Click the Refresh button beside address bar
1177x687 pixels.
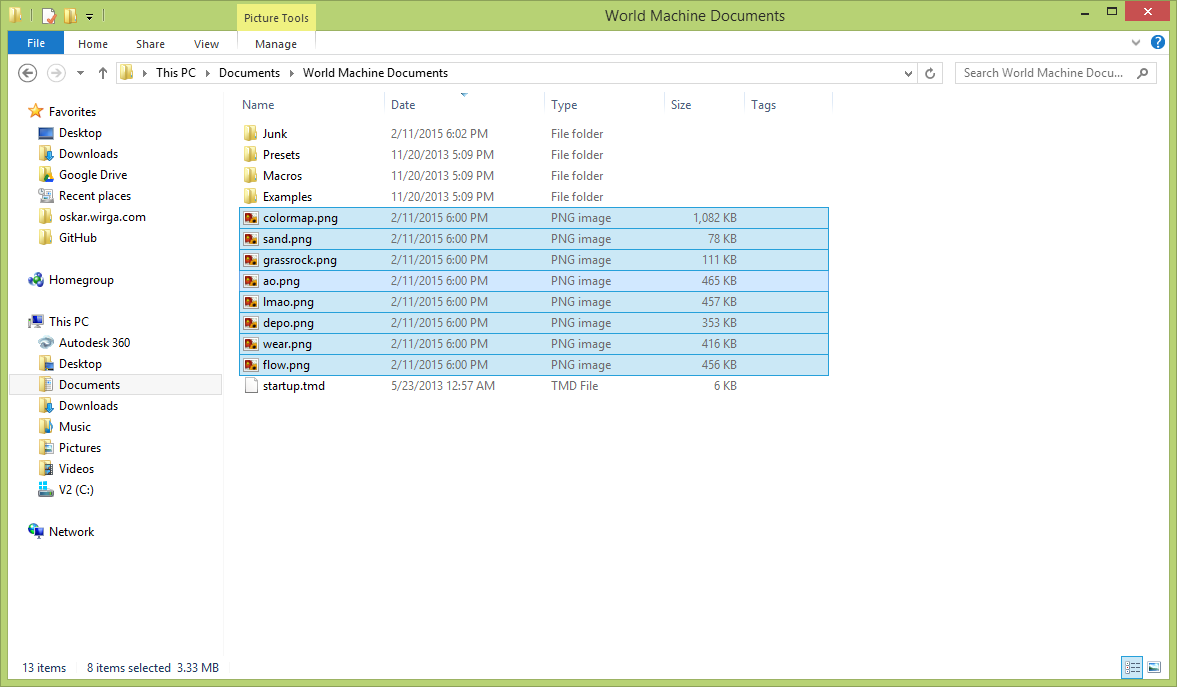click(930, 73)
